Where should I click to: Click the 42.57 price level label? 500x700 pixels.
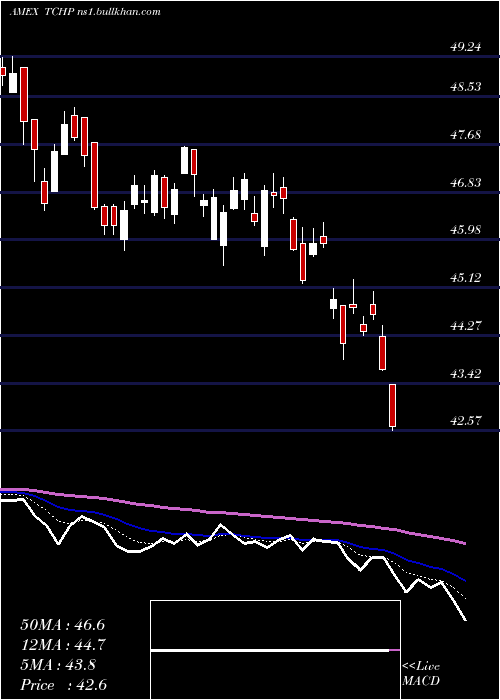point(466,421)
